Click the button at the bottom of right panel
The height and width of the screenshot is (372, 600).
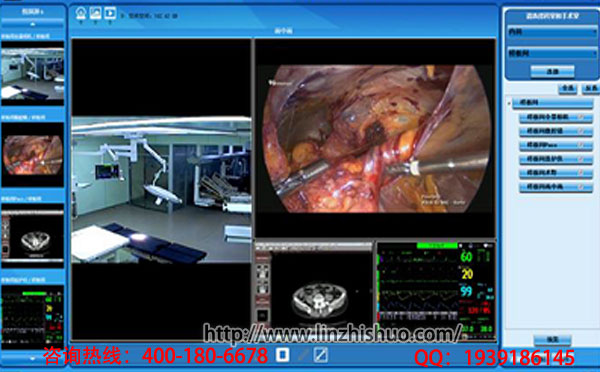[552, 339]
